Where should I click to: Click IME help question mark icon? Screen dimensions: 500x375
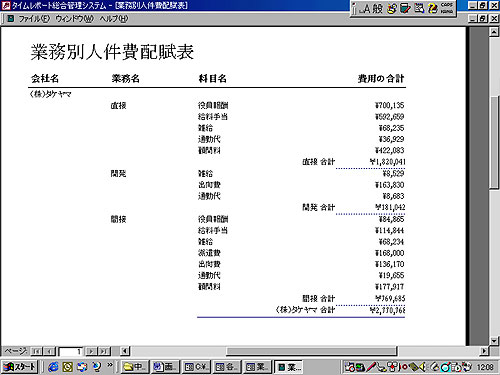pos(433,8)
